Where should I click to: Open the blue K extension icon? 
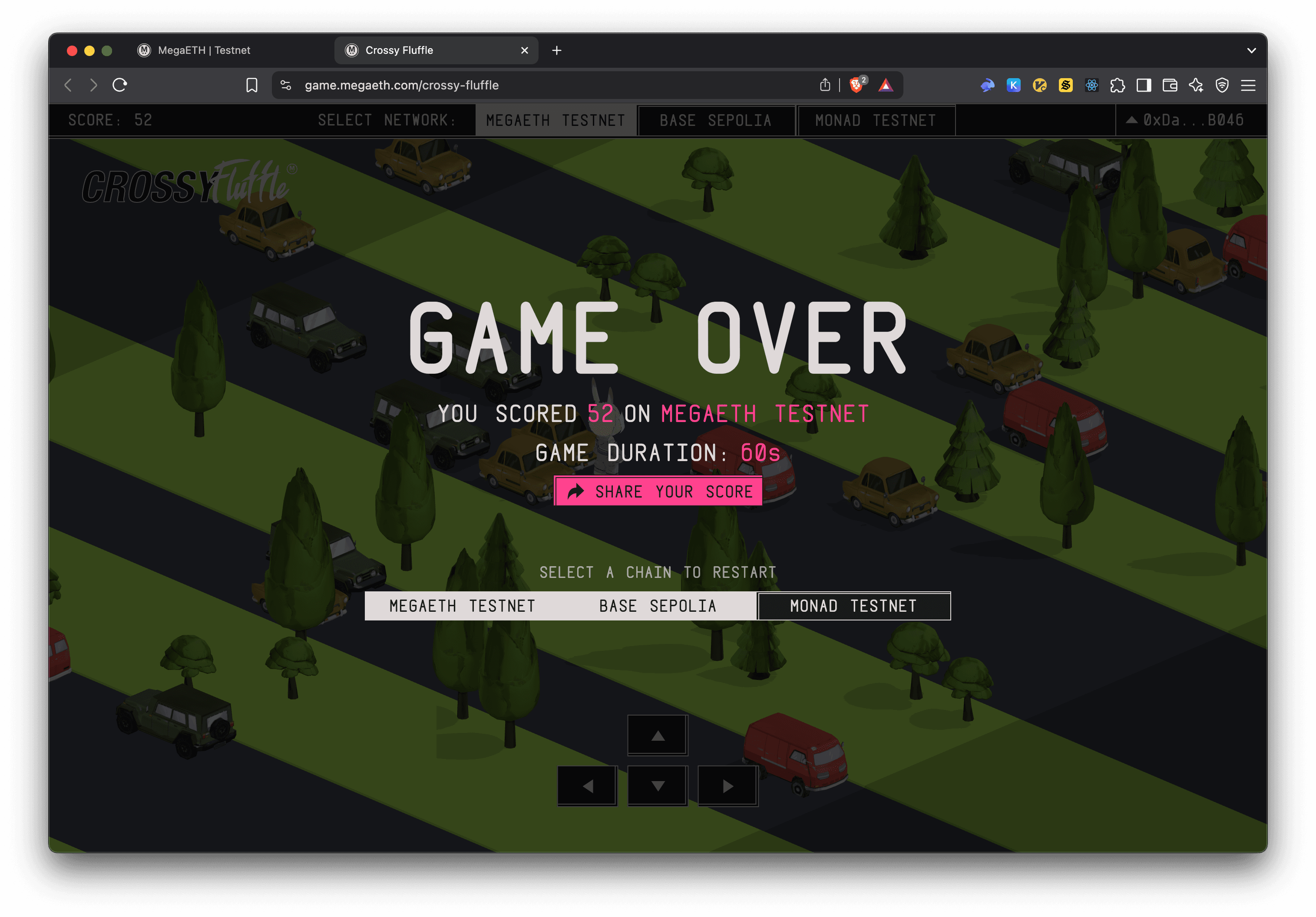[1013, 86]
